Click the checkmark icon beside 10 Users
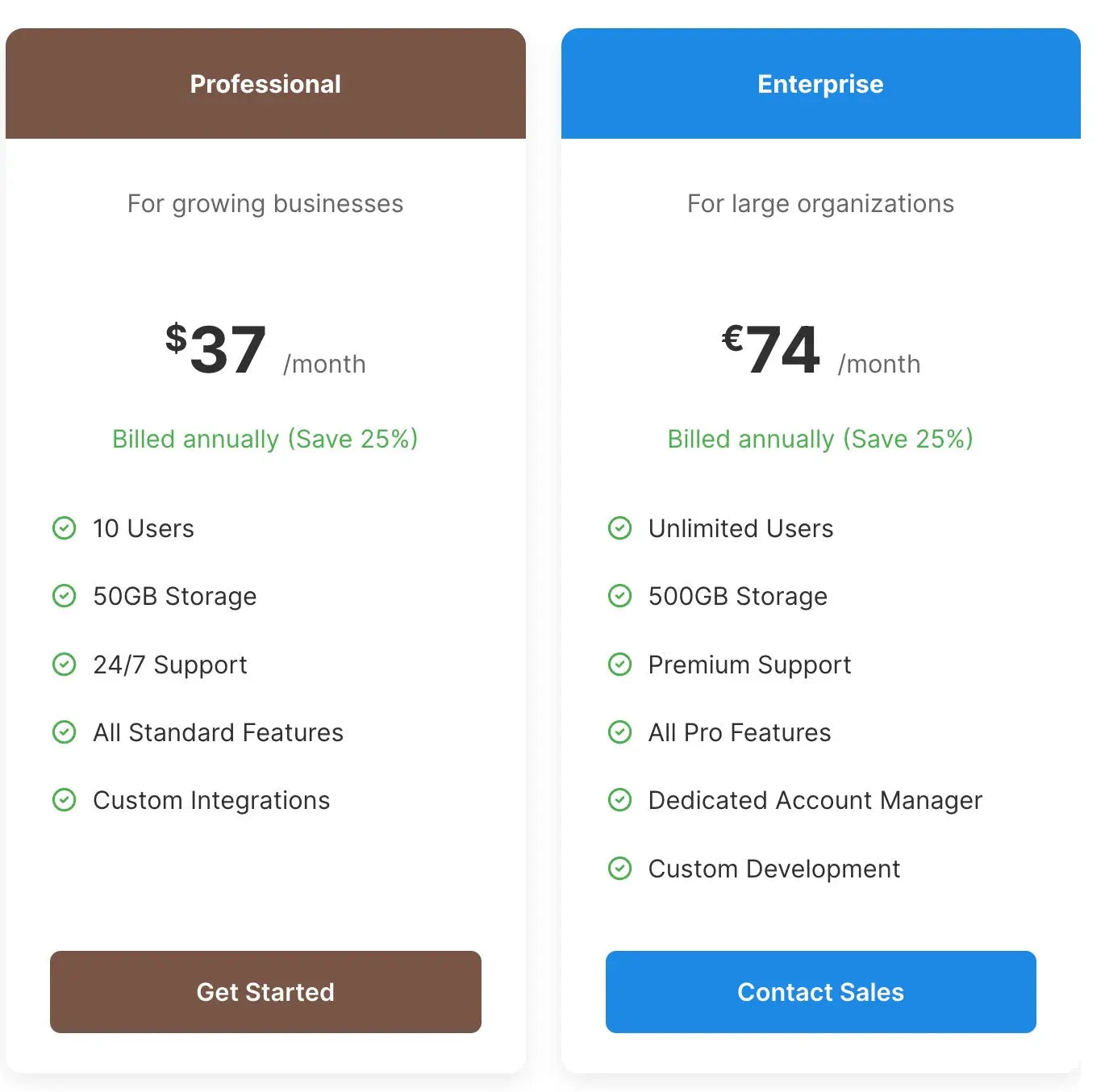The image size is (1105, 1092). [x=65, y=528]
